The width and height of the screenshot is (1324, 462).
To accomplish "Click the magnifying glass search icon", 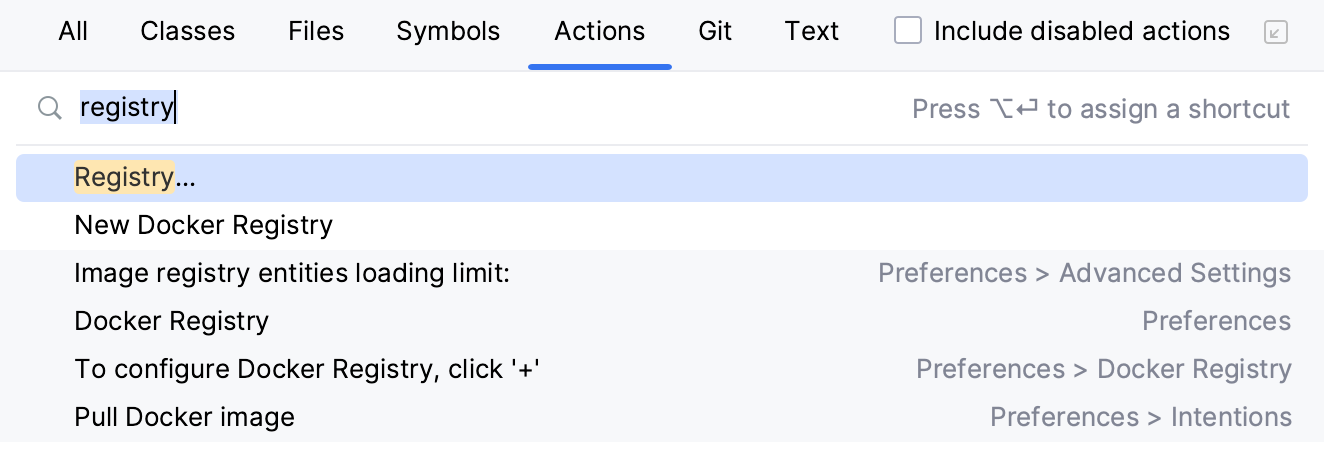I will click(49, 108).
